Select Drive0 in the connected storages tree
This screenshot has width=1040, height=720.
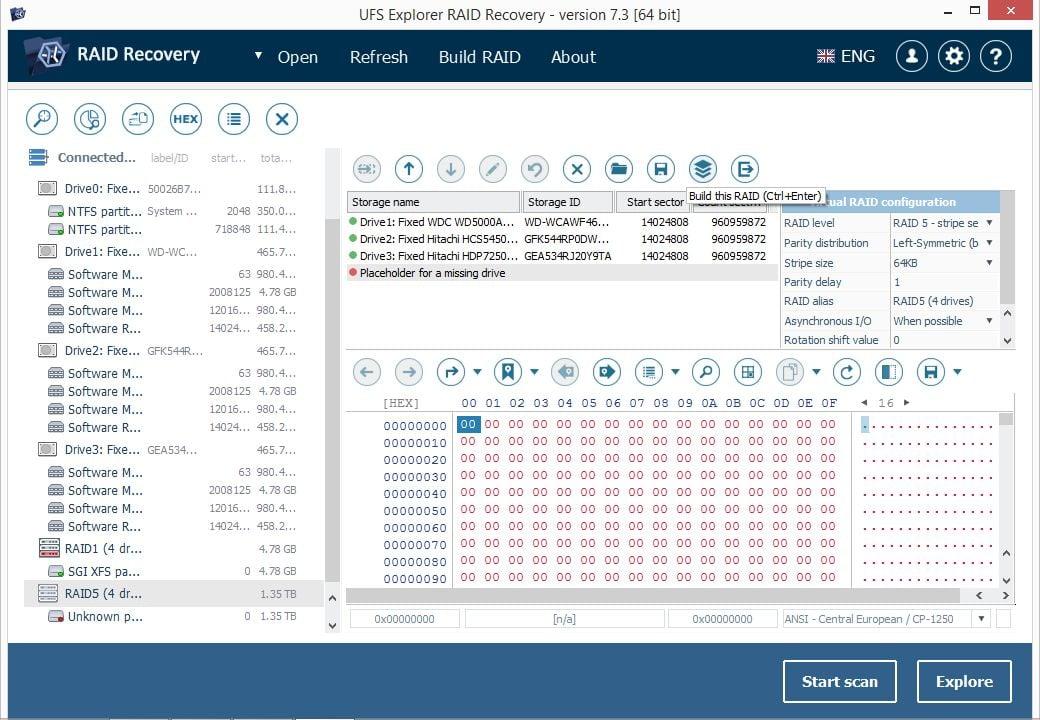173,189
